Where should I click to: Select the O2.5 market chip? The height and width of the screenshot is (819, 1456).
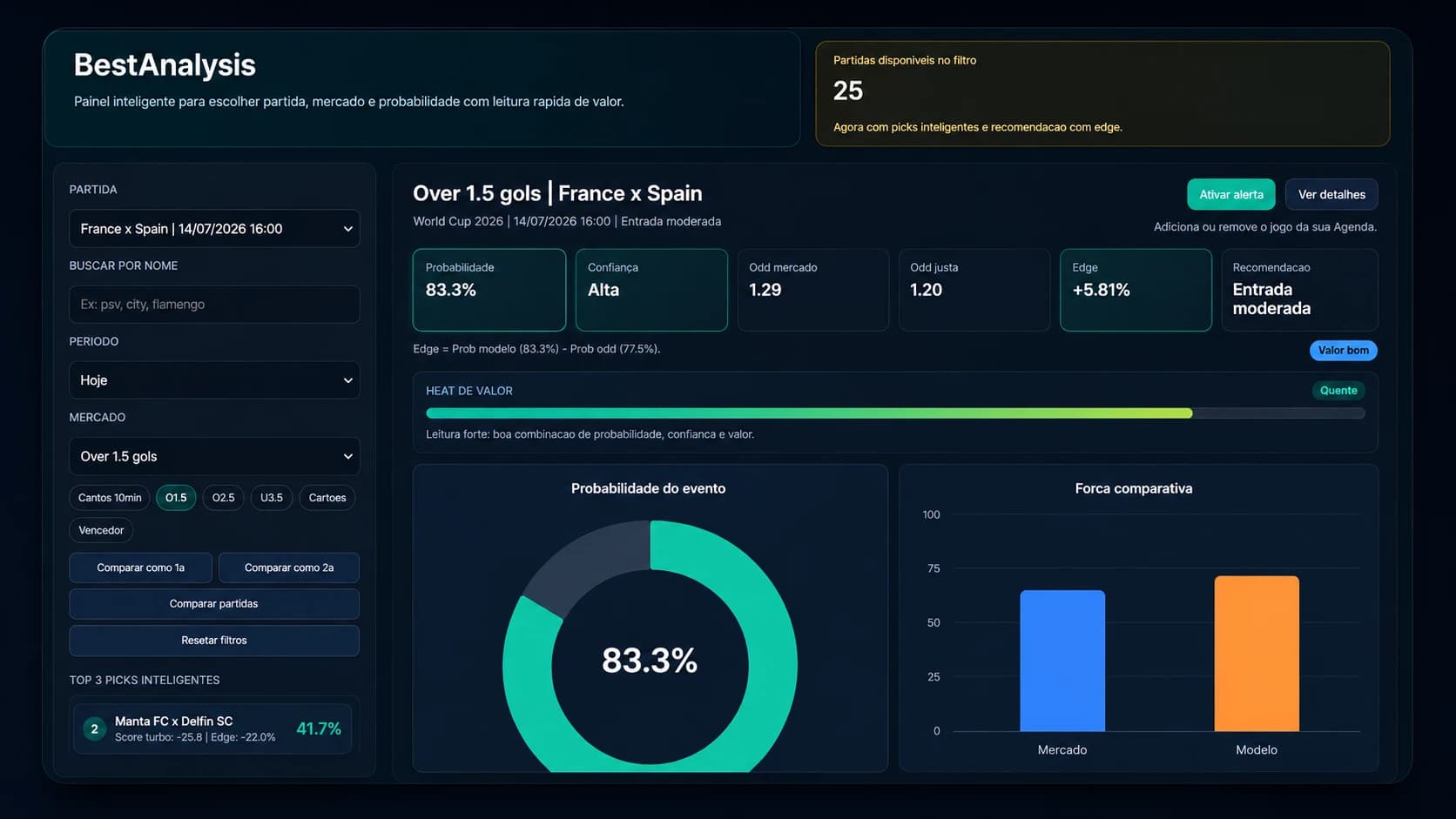(x=224, y=498)
